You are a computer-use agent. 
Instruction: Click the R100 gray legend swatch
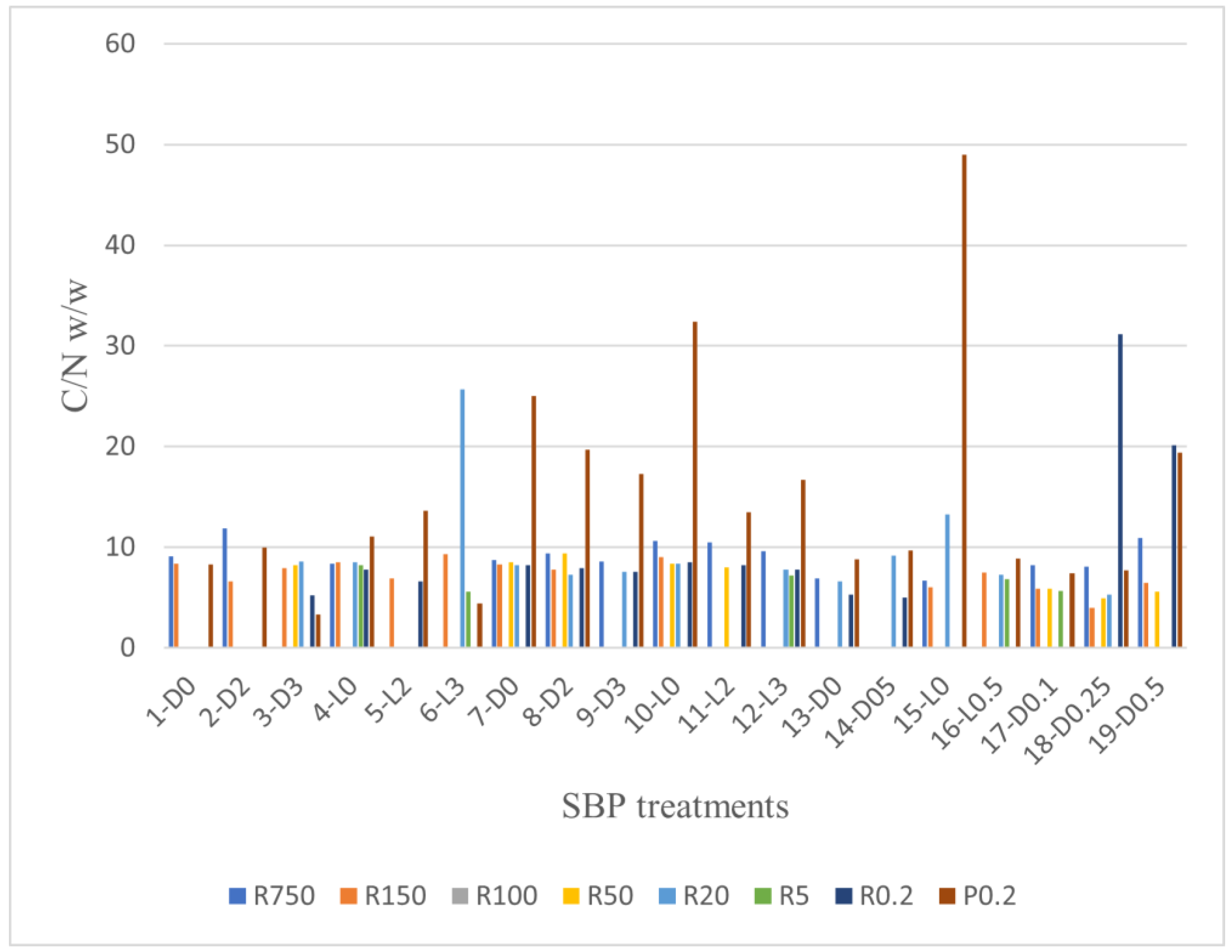pyautogui.click(x=460, y=896)
